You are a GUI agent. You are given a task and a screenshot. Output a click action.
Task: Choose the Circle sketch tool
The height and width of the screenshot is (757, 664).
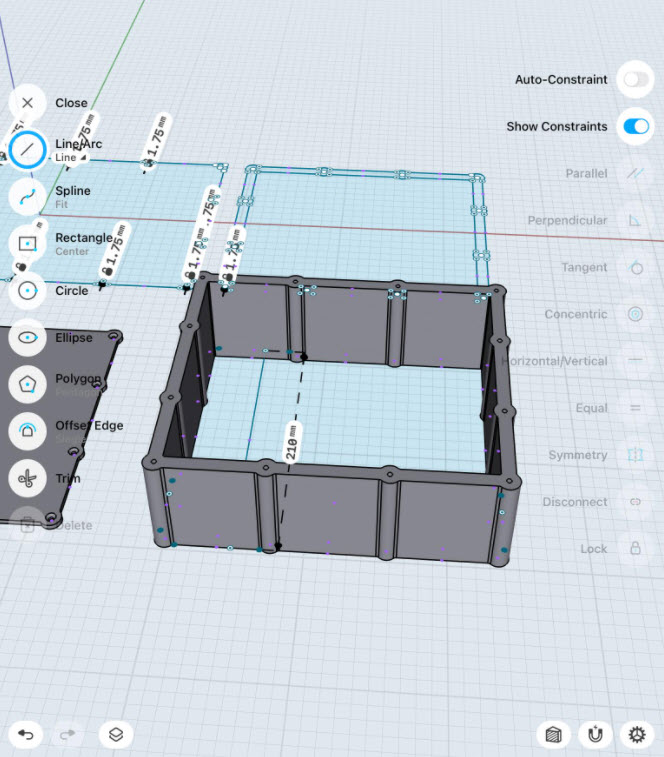[x=28, y=291]
